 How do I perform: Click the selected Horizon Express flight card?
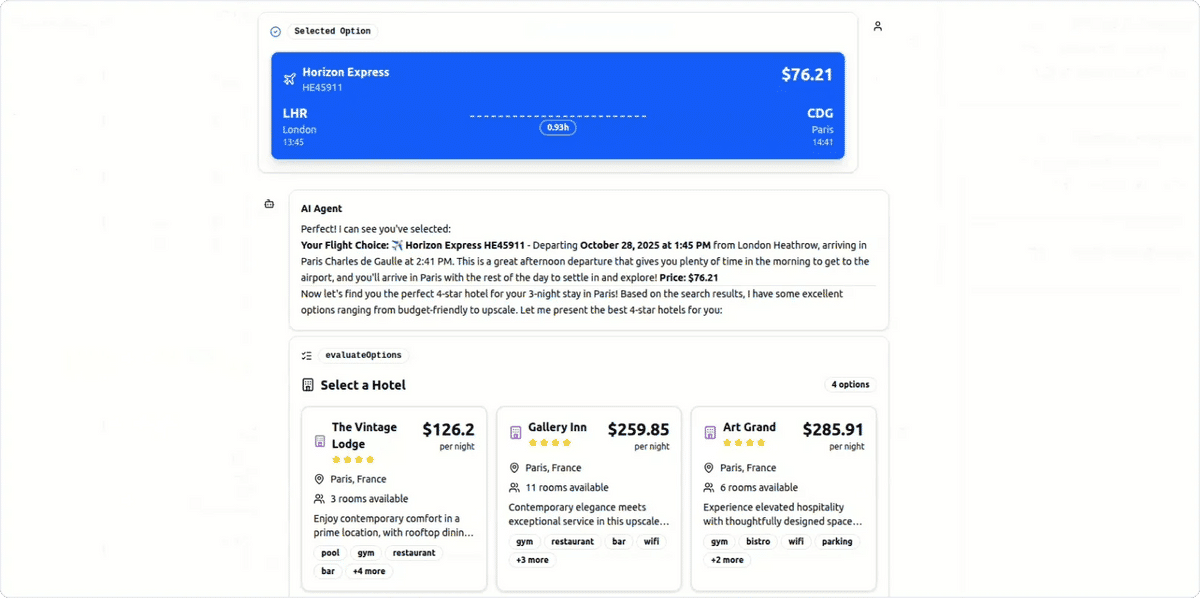[557, 106]
